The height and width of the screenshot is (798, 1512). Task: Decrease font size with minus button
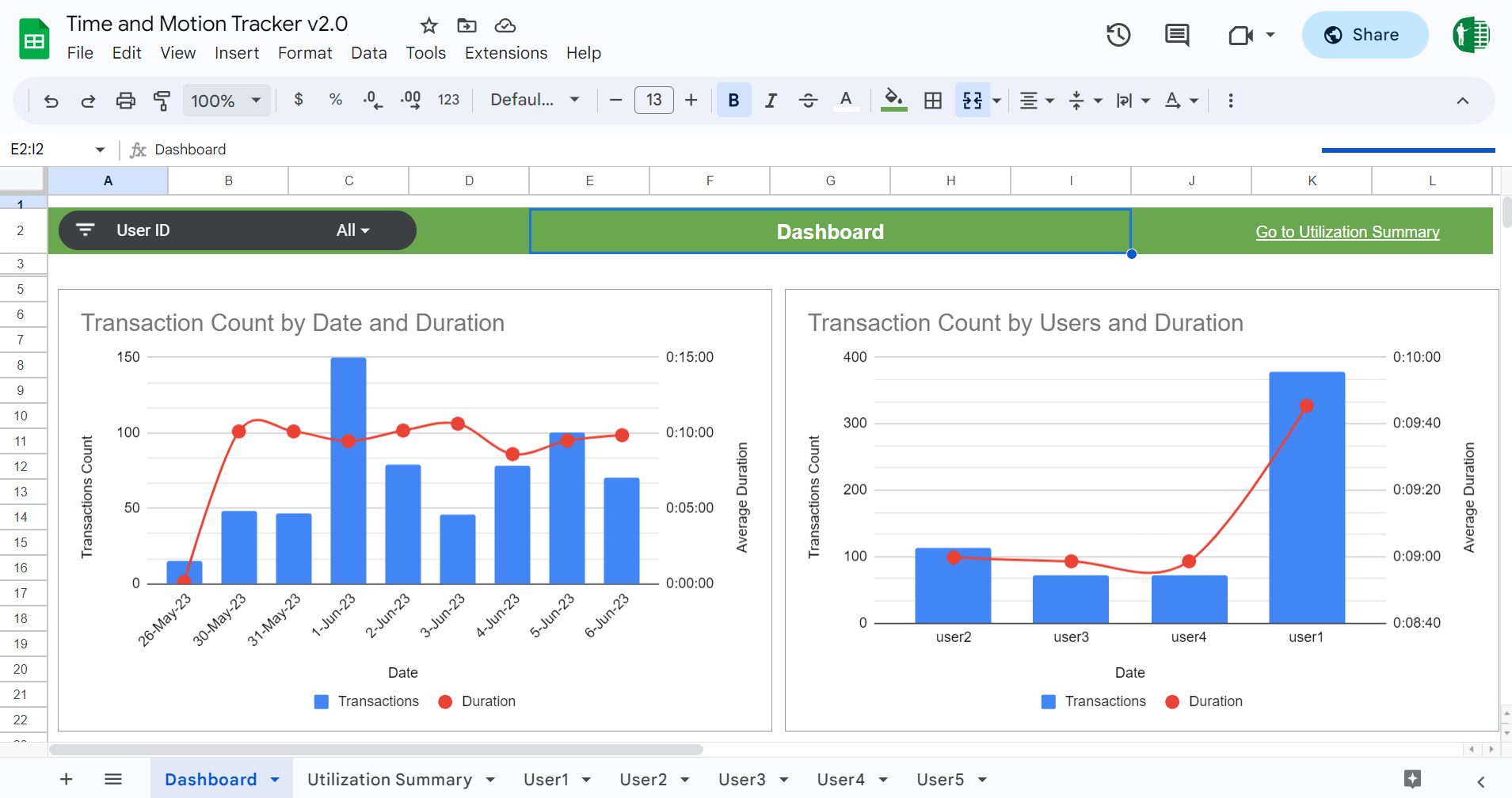pos(615,100)
